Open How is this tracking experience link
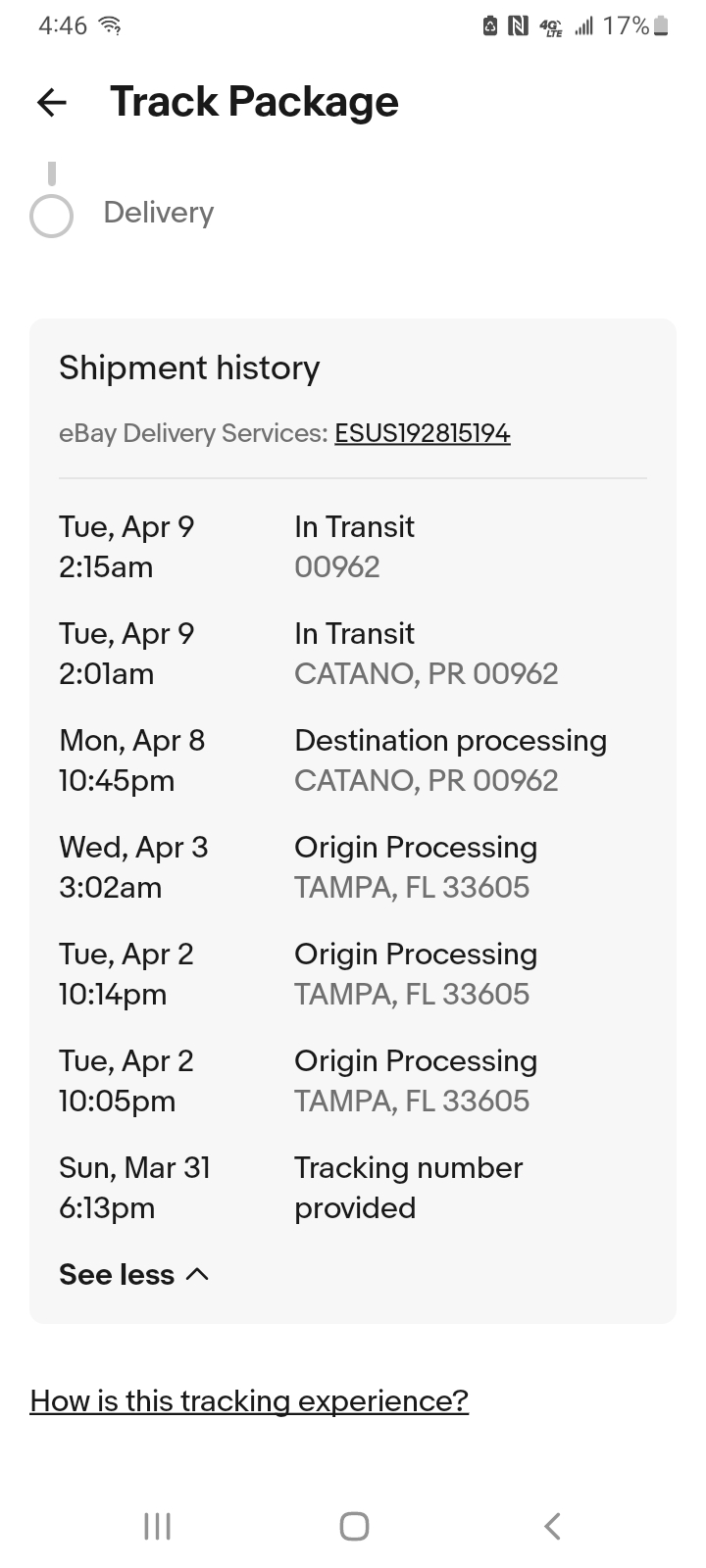706x1568 pixels. pyautogui.click(x=249, y=1401)
